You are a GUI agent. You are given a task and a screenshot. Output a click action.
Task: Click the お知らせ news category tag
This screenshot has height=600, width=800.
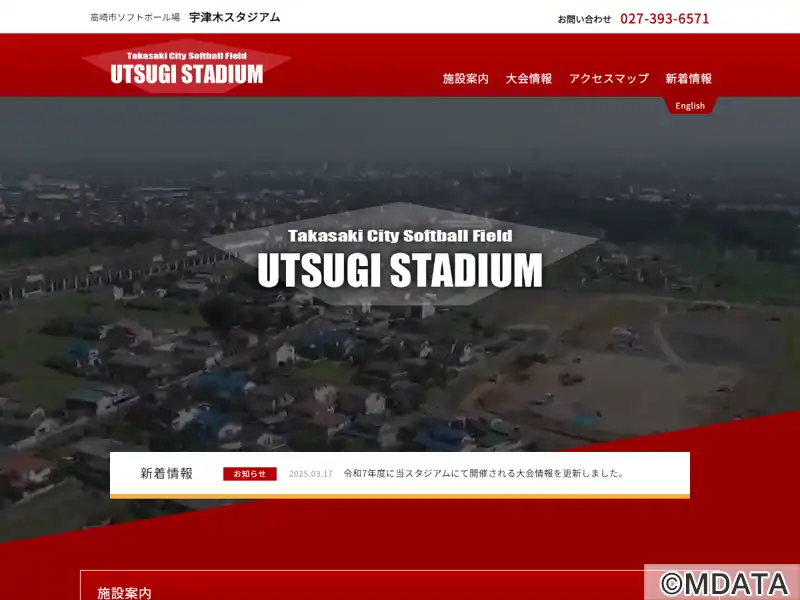pyautogui.click(x=250, y=473)
